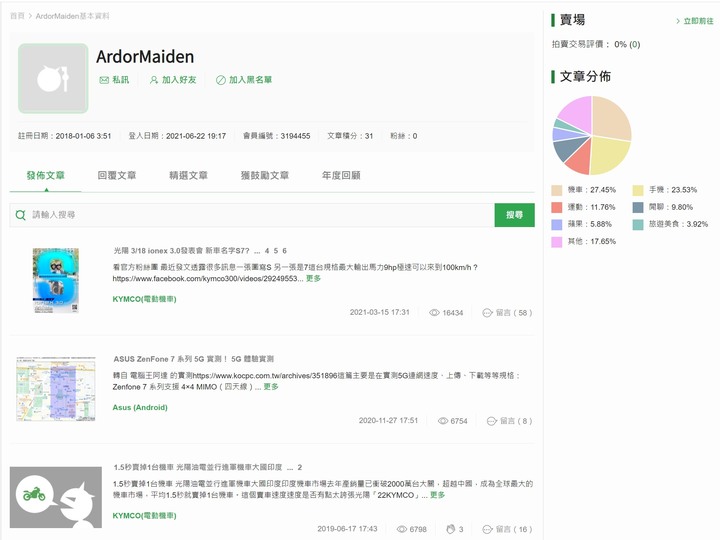Click the ArdorMaiden username heading
Viewport: 720px width, 540px height.
coord(145,57)
